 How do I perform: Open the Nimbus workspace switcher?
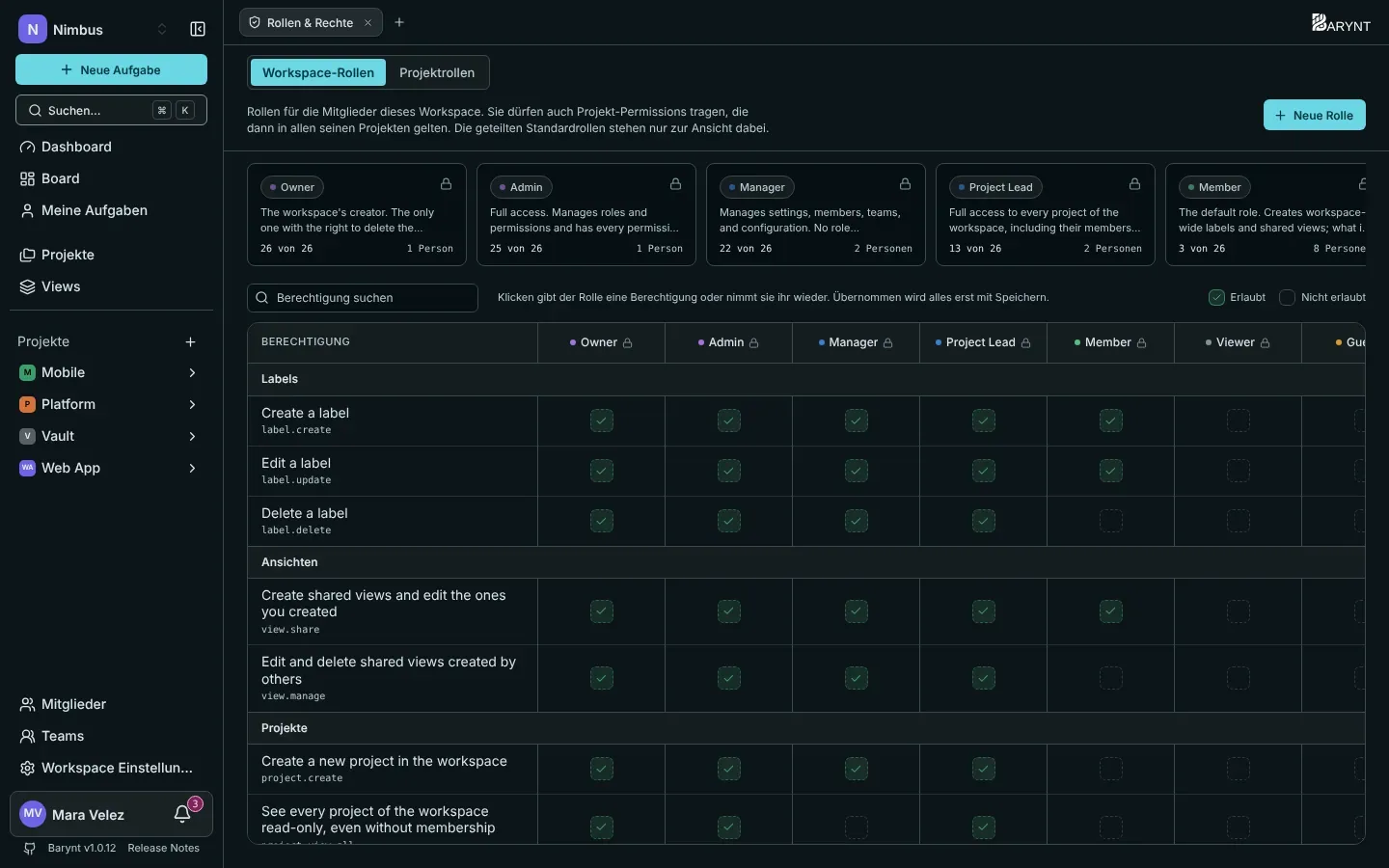click(95, 29)
